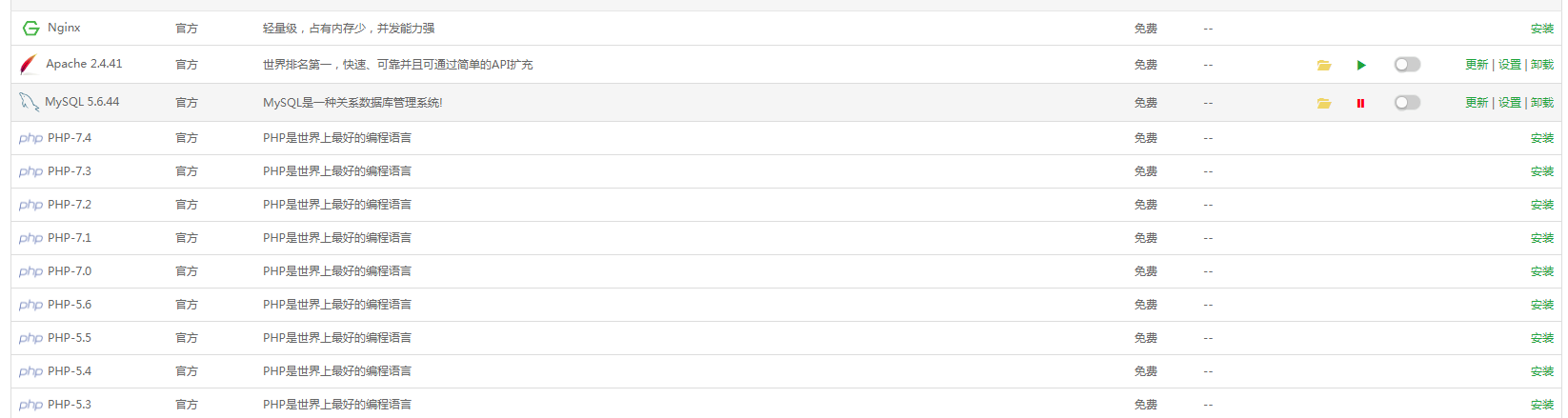Uninstall Apache via the uninstall link
Viewport: 1568px width, 418px height.
pyautogui.click(x=1542, y=65)
